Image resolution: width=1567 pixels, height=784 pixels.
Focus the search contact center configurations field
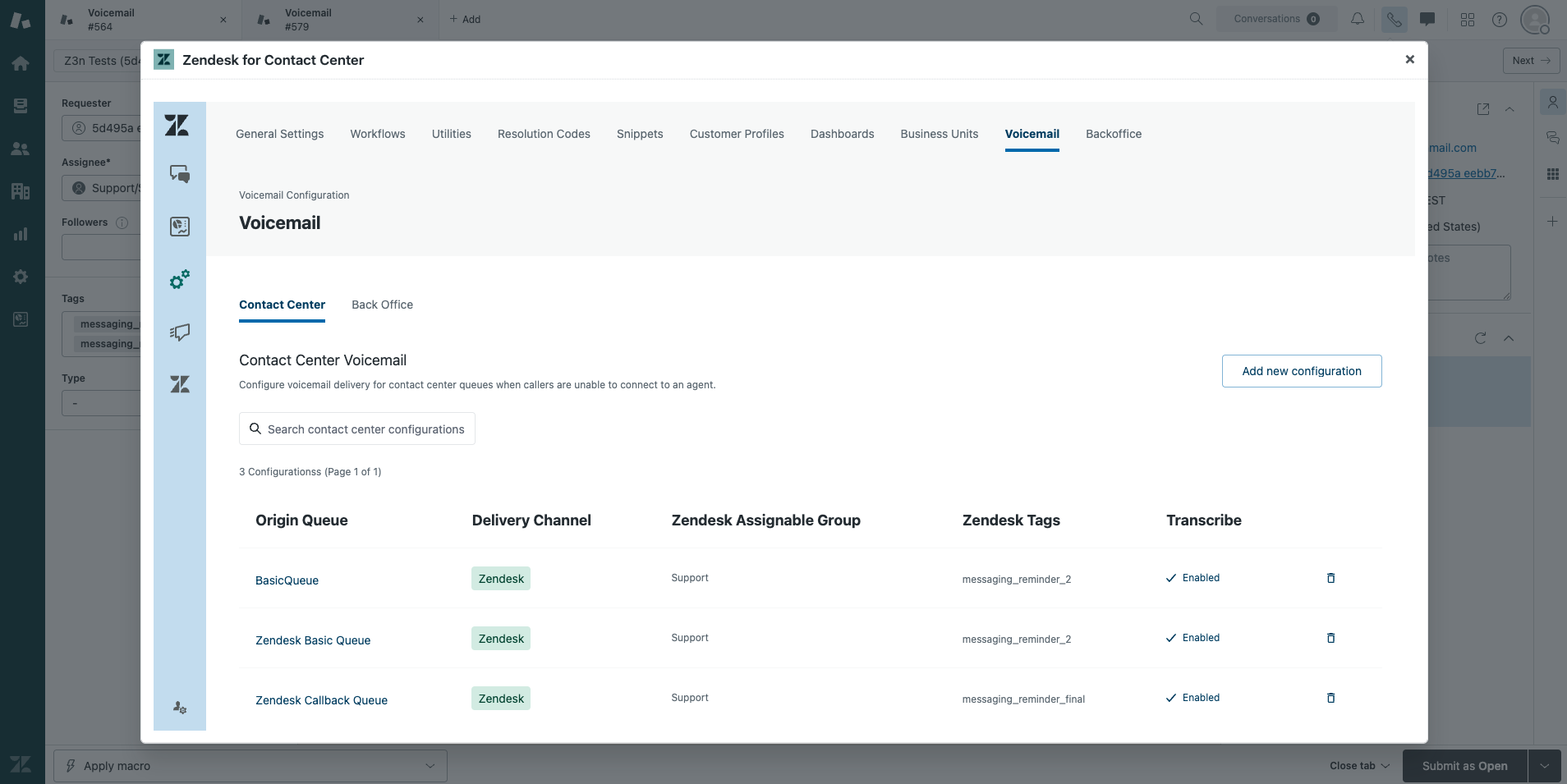(x=357, y=429)
